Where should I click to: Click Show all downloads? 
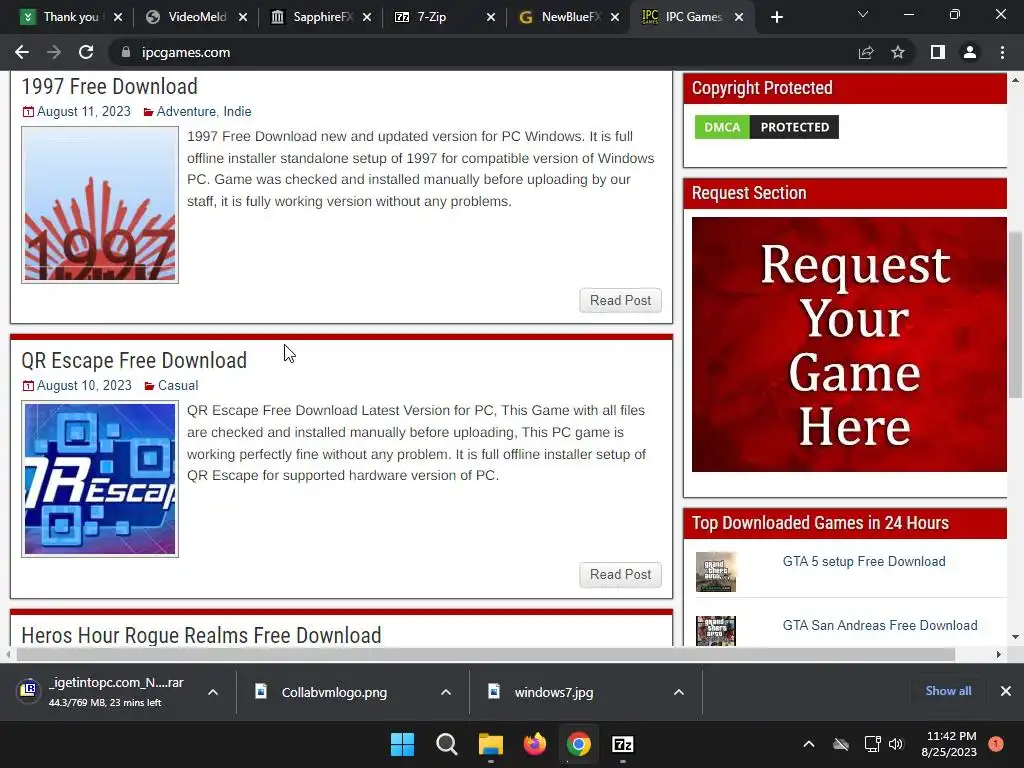pyautogui.click(x=948, y=691)
